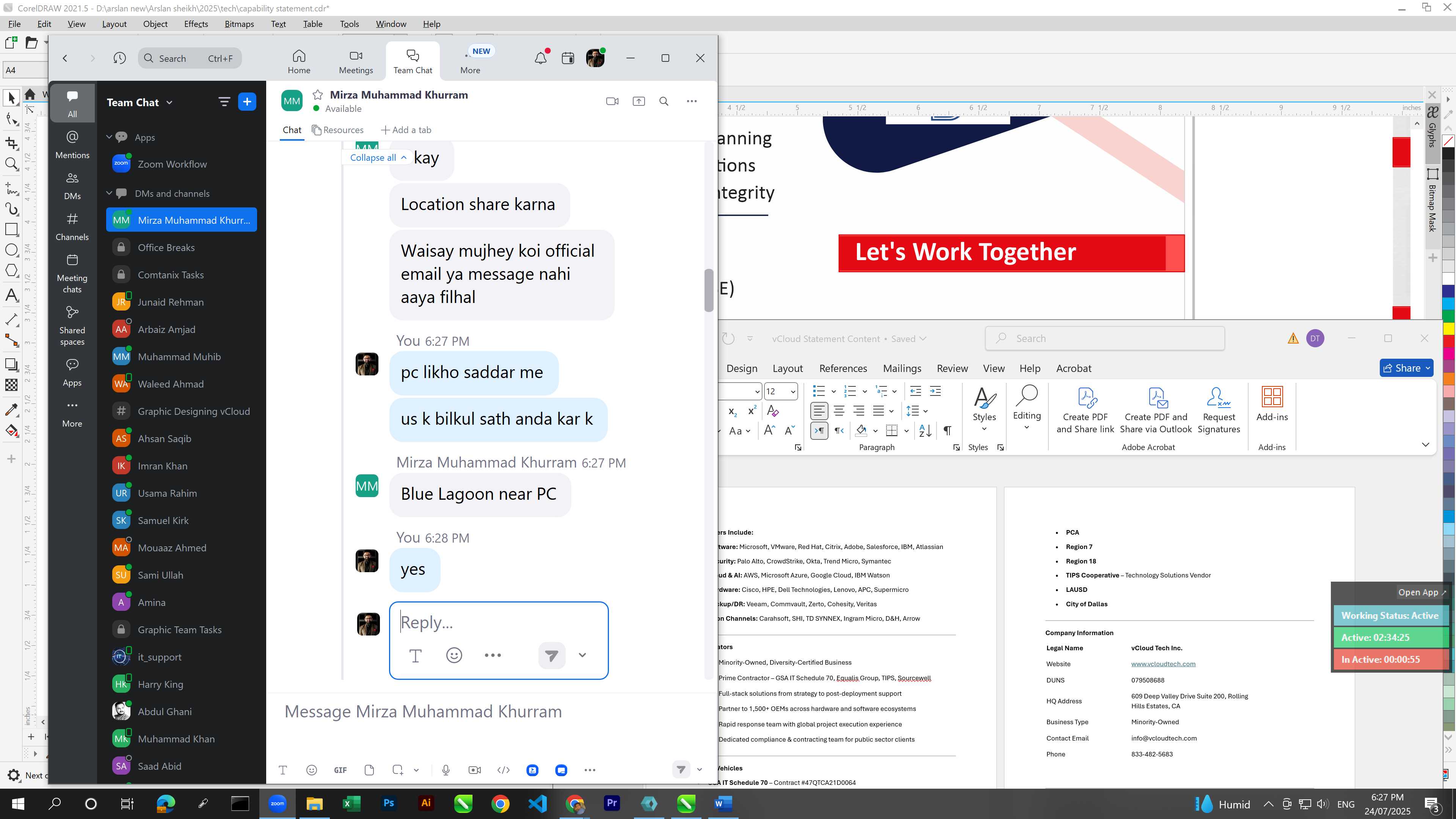Open the chat header more options ellipsis

(692, 101)
